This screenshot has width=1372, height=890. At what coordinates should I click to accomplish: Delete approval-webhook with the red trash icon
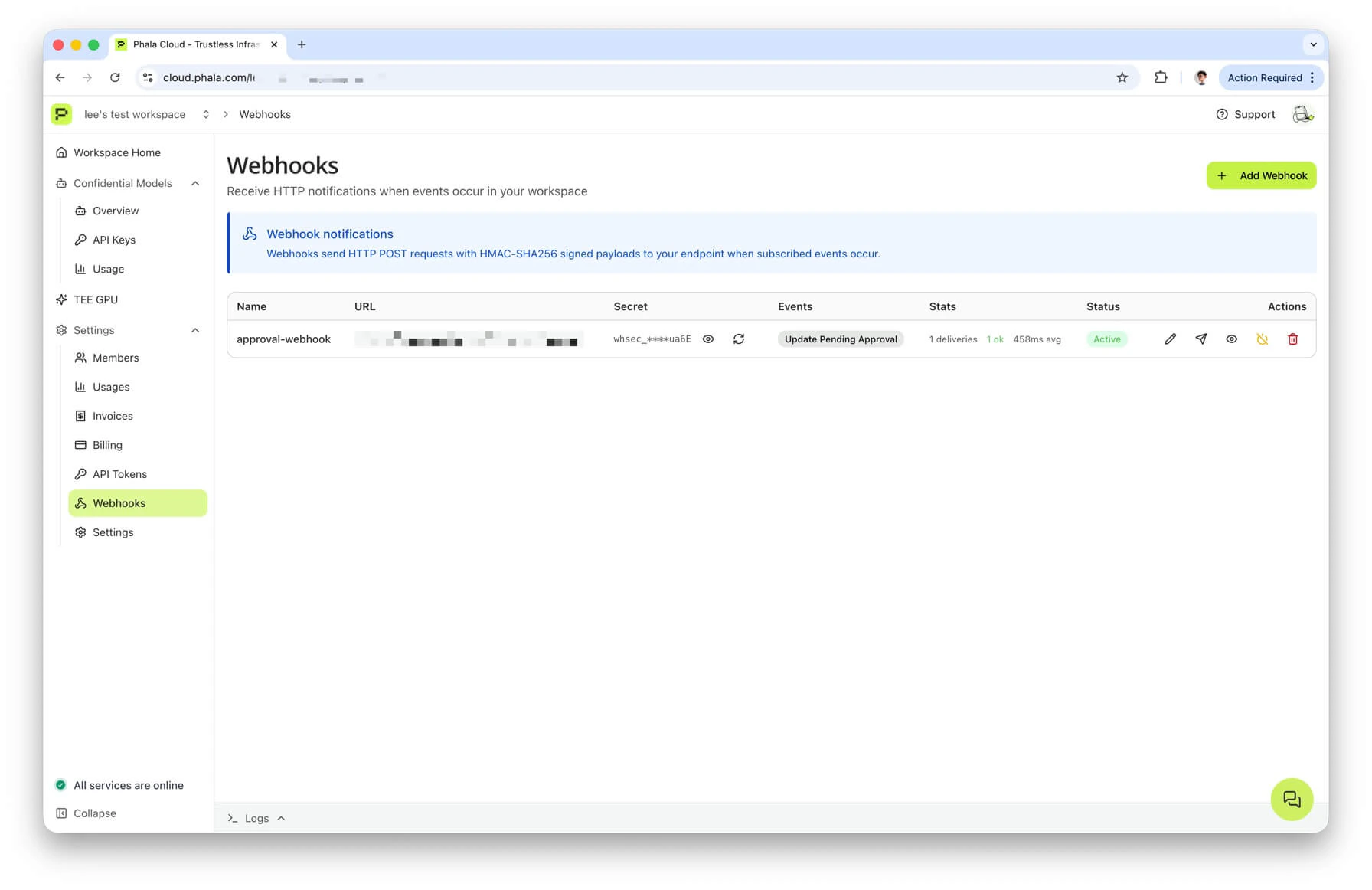[x=1293, y=339]
